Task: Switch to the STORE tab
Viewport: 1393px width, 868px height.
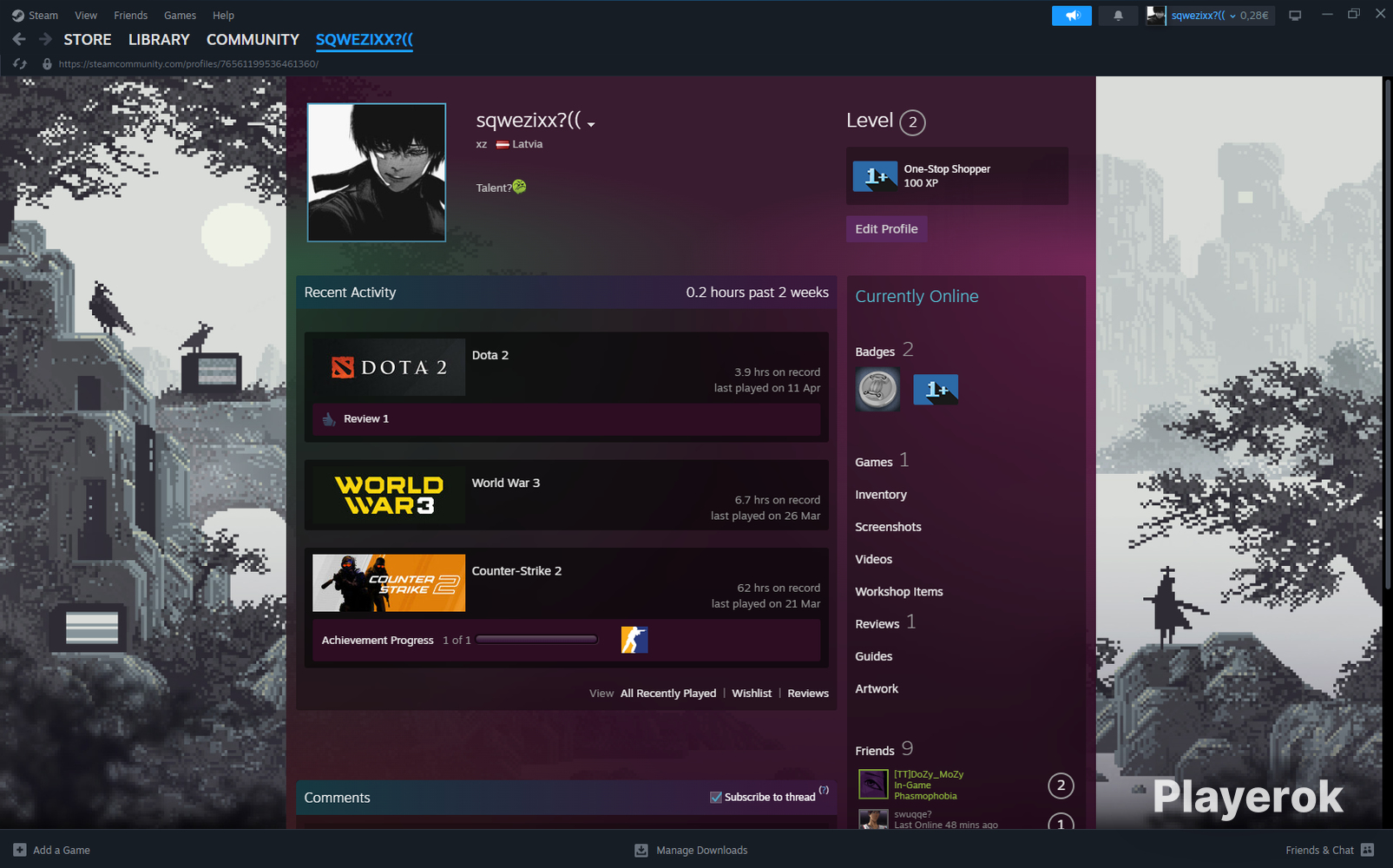Action: [88, 40]
